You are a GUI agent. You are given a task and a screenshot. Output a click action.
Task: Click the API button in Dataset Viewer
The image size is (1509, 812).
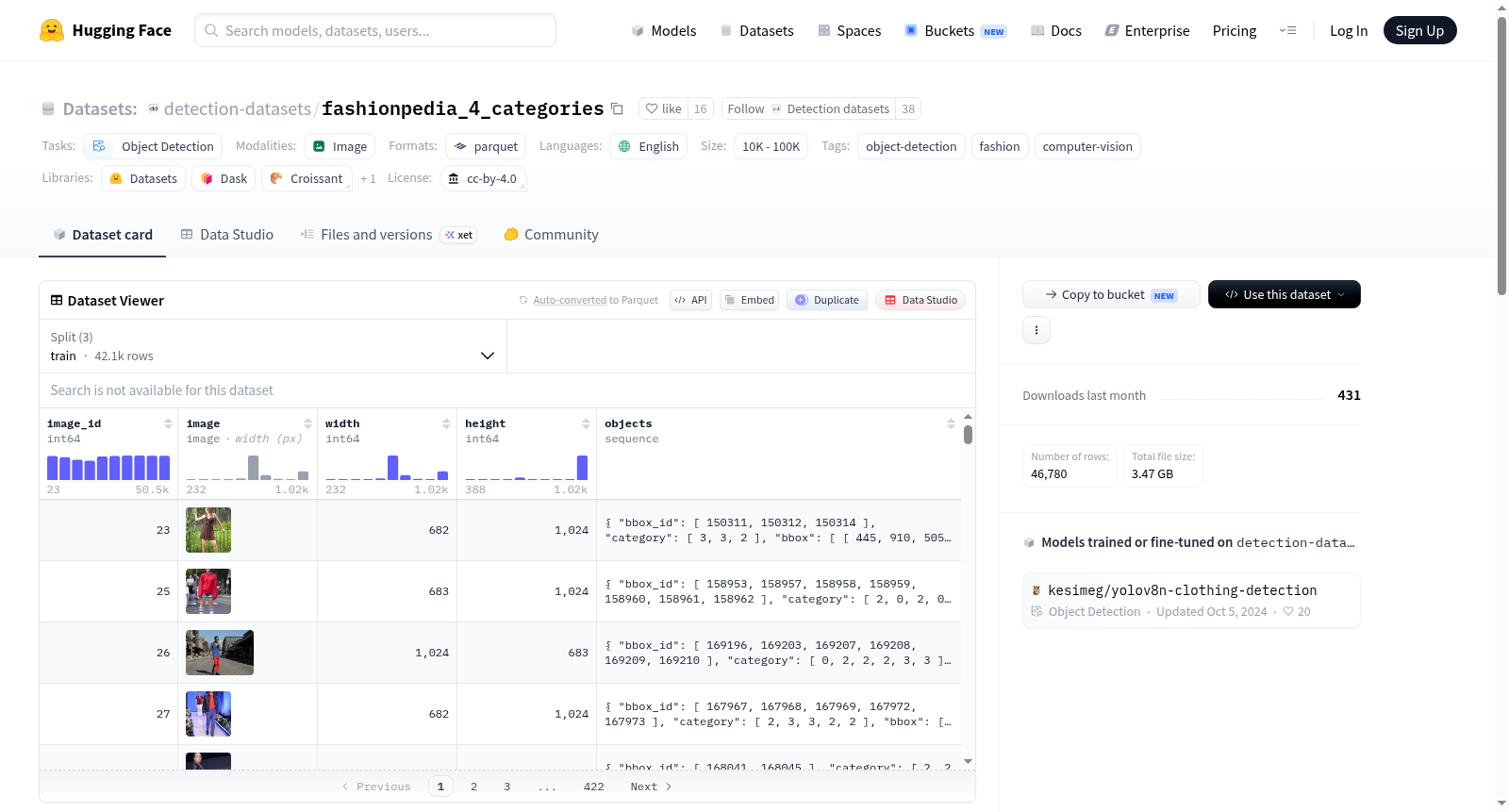[x=691, y=300]
